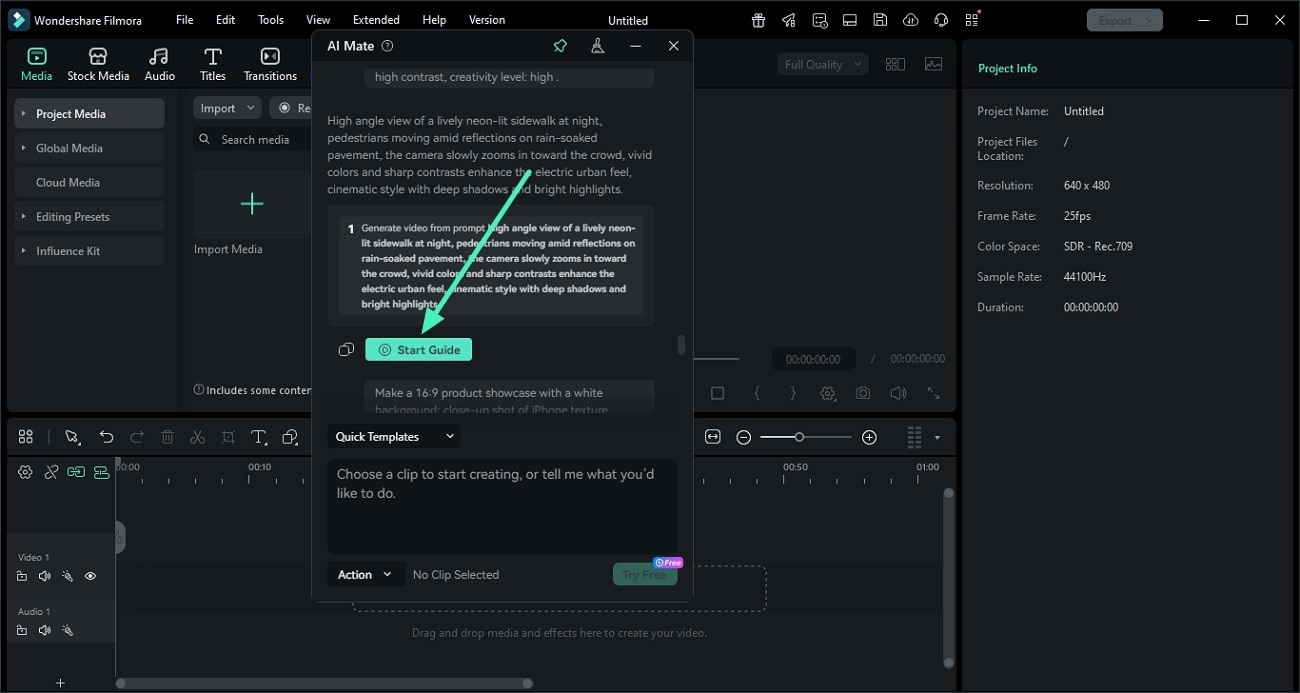This screenshot has height=693, width=1300.
Task: Click the flask icon in AI Mate header
Action: click(597, 46)
